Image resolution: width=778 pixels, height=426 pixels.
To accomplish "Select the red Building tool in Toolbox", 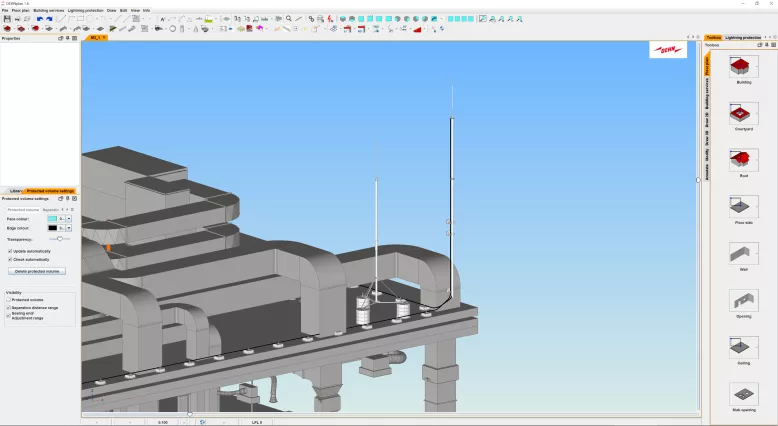I will pos(743,66).
